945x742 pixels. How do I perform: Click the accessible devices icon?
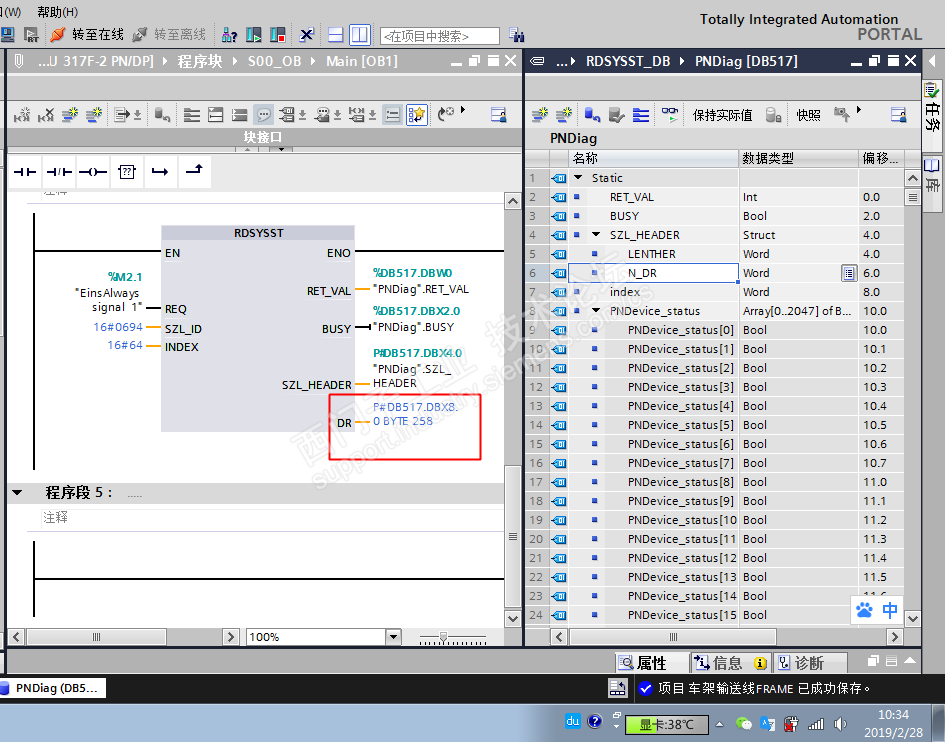229,34
